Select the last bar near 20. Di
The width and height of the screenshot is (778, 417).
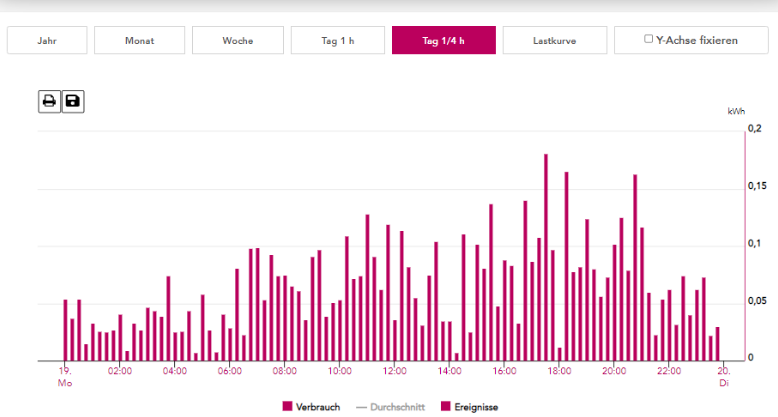[717, 344]
